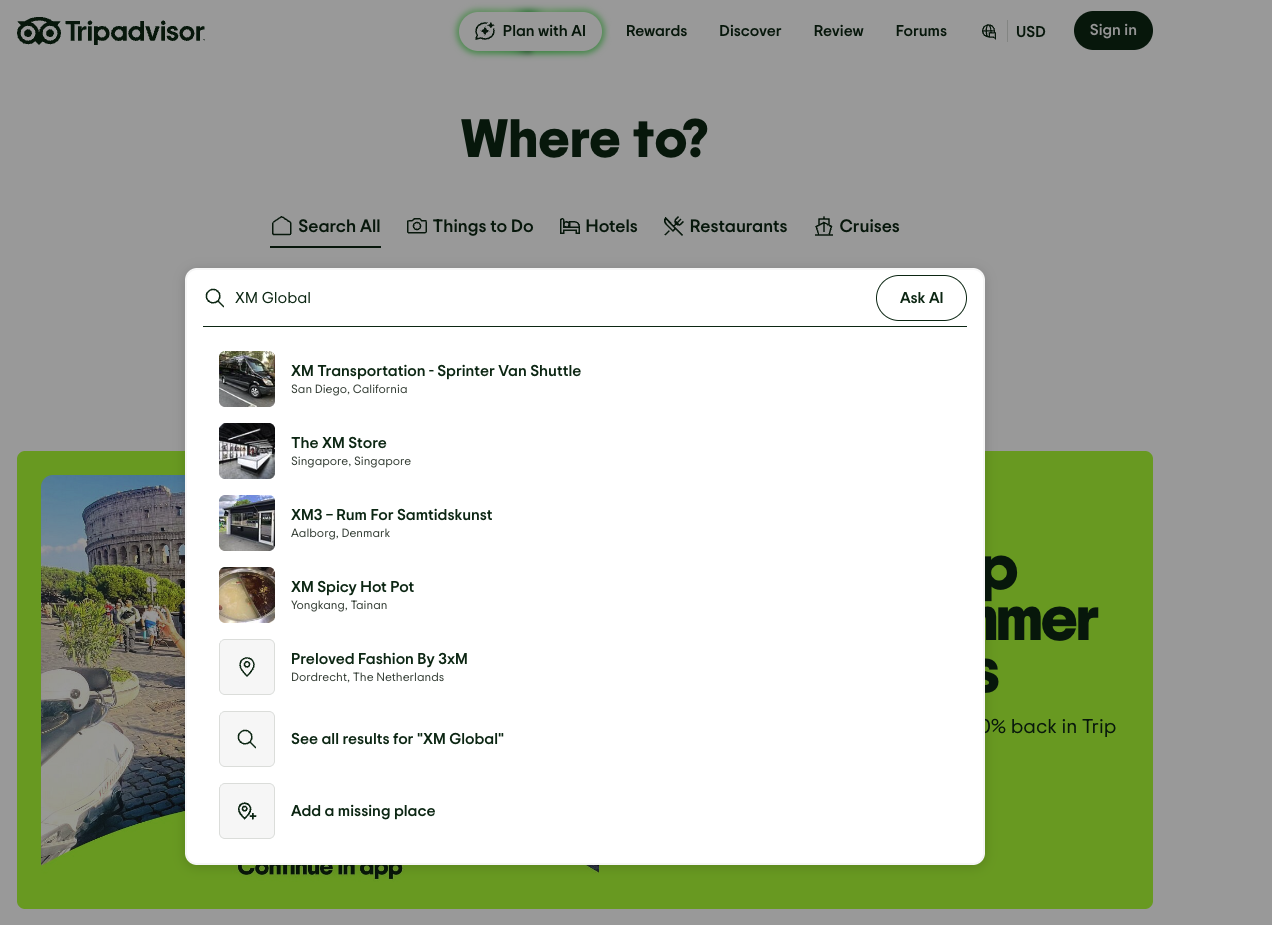Switch to the Cruises tab
The height and width of the screenshot is (925, 1272).
pyautogui.click(x=856, y=227)
